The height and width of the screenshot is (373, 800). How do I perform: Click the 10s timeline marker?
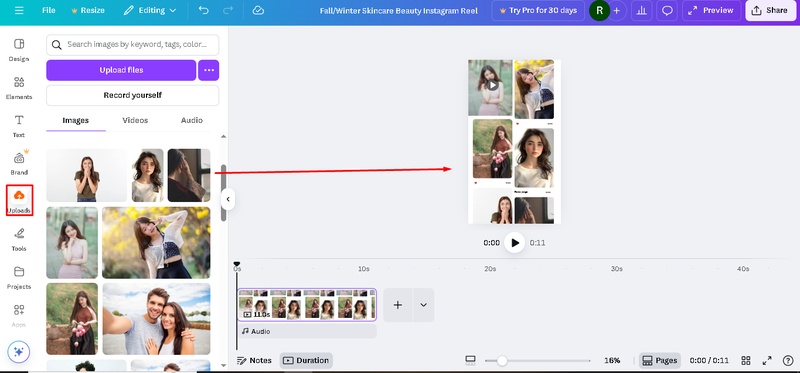tap(363, 269)
